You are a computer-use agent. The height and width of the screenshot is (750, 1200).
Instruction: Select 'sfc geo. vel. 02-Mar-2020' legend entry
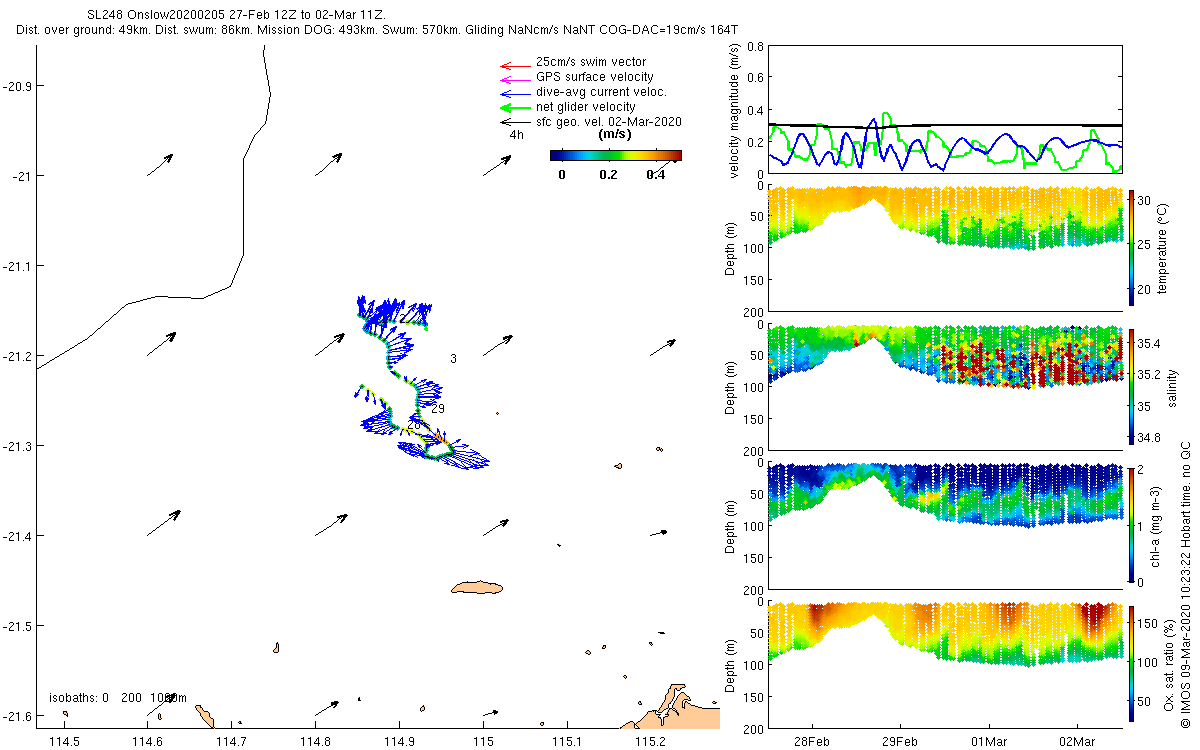click(x=609, y=121)
